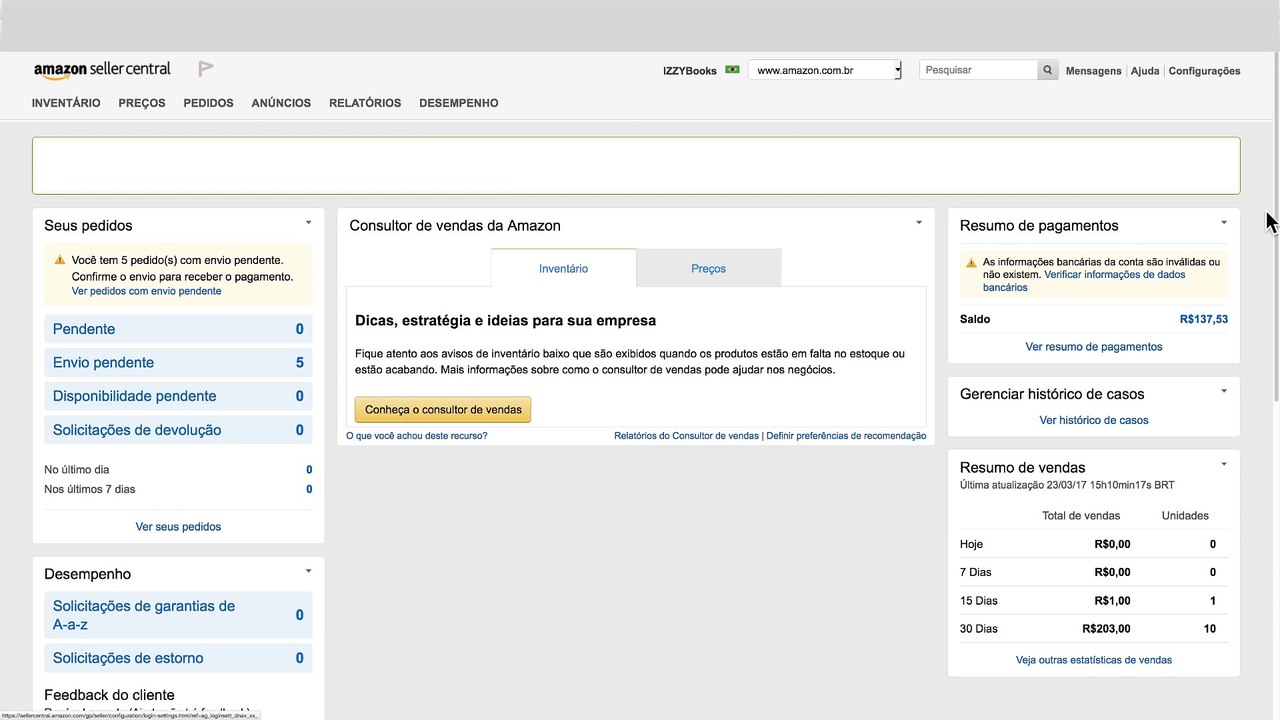The image size is (1280, 720).
Task: Click Ver pedidos com envio pendente link
Action: 146,291
